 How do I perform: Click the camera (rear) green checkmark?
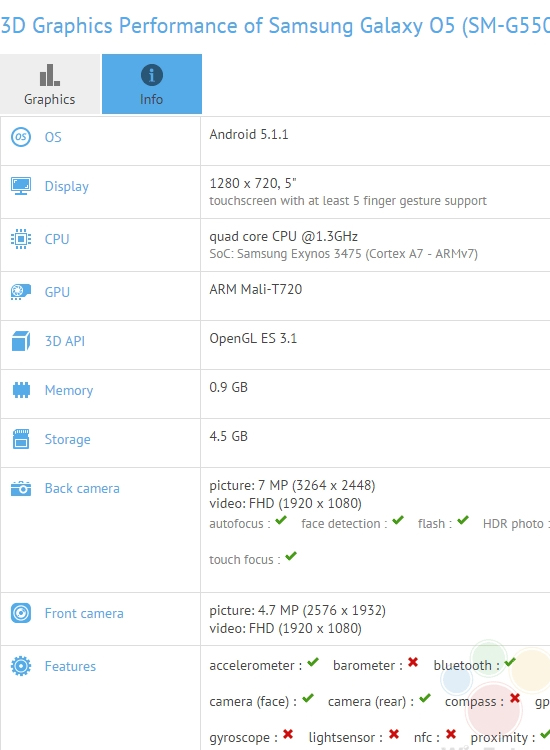(x=425, y=698)
